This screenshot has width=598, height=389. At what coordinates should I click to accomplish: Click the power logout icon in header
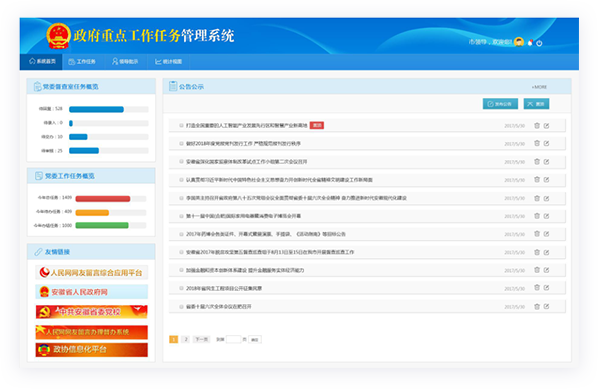pos(539,43)
